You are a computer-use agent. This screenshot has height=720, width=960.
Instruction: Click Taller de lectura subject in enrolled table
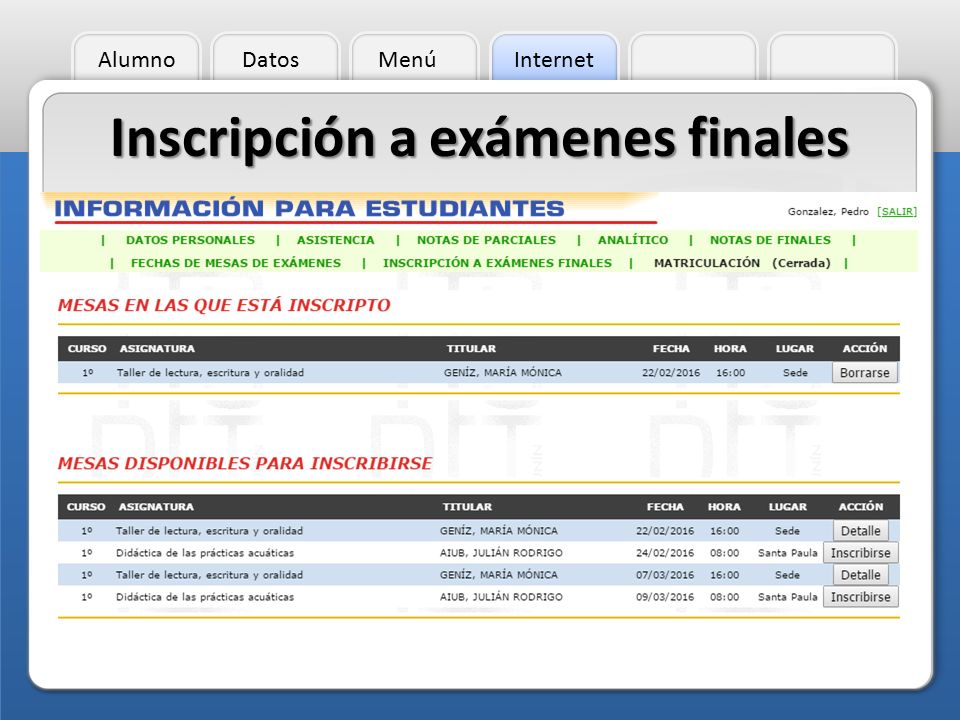[x=210, y=372]
